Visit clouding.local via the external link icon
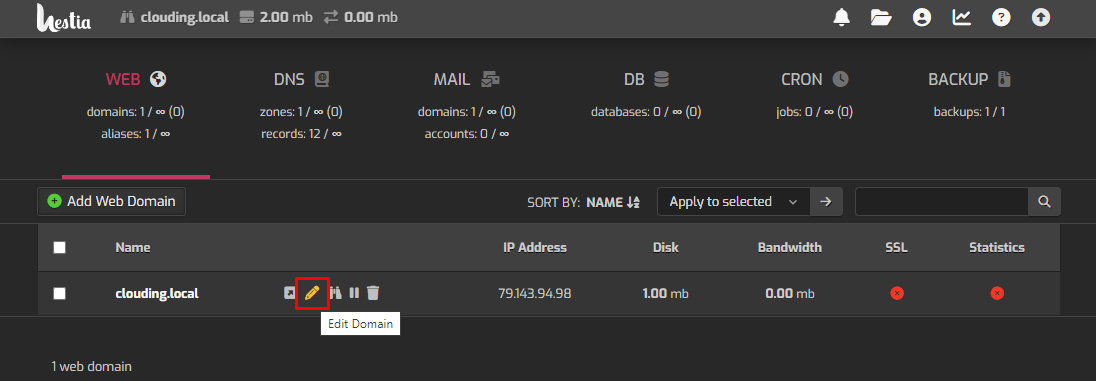Image resolution: width=1096 pixels, height=381 pixels. [289, 293]
